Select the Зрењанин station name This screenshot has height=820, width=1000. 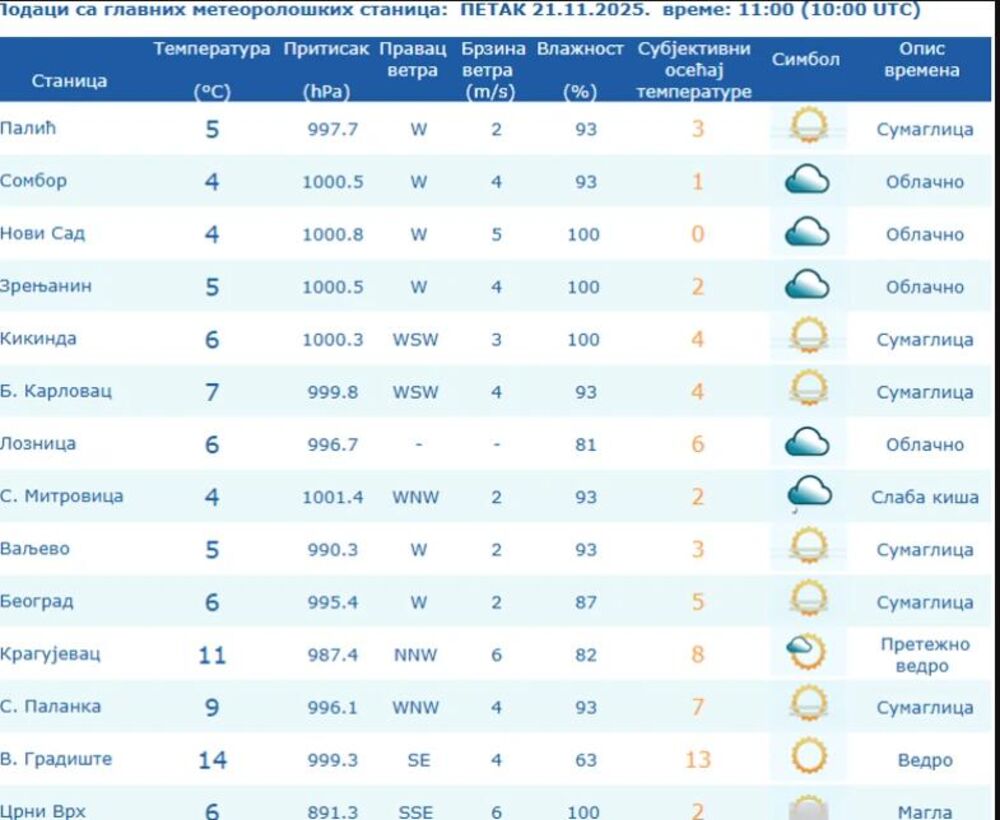pos(45,286)
